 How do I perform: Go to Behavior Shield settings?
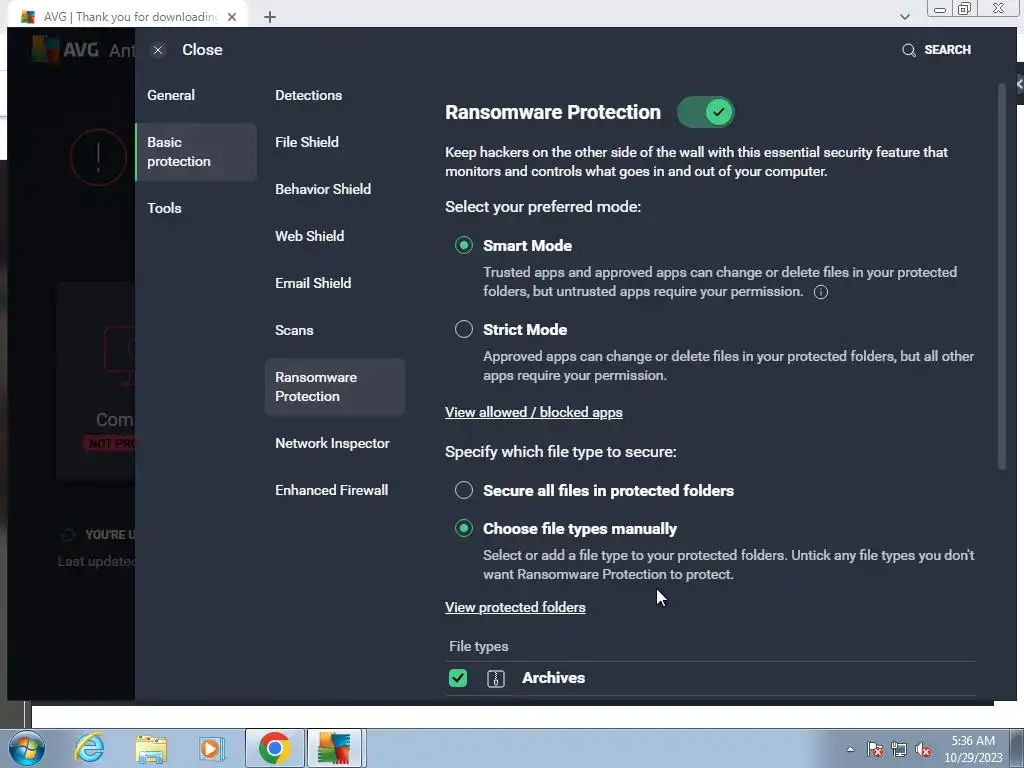(x=323, y=189)
